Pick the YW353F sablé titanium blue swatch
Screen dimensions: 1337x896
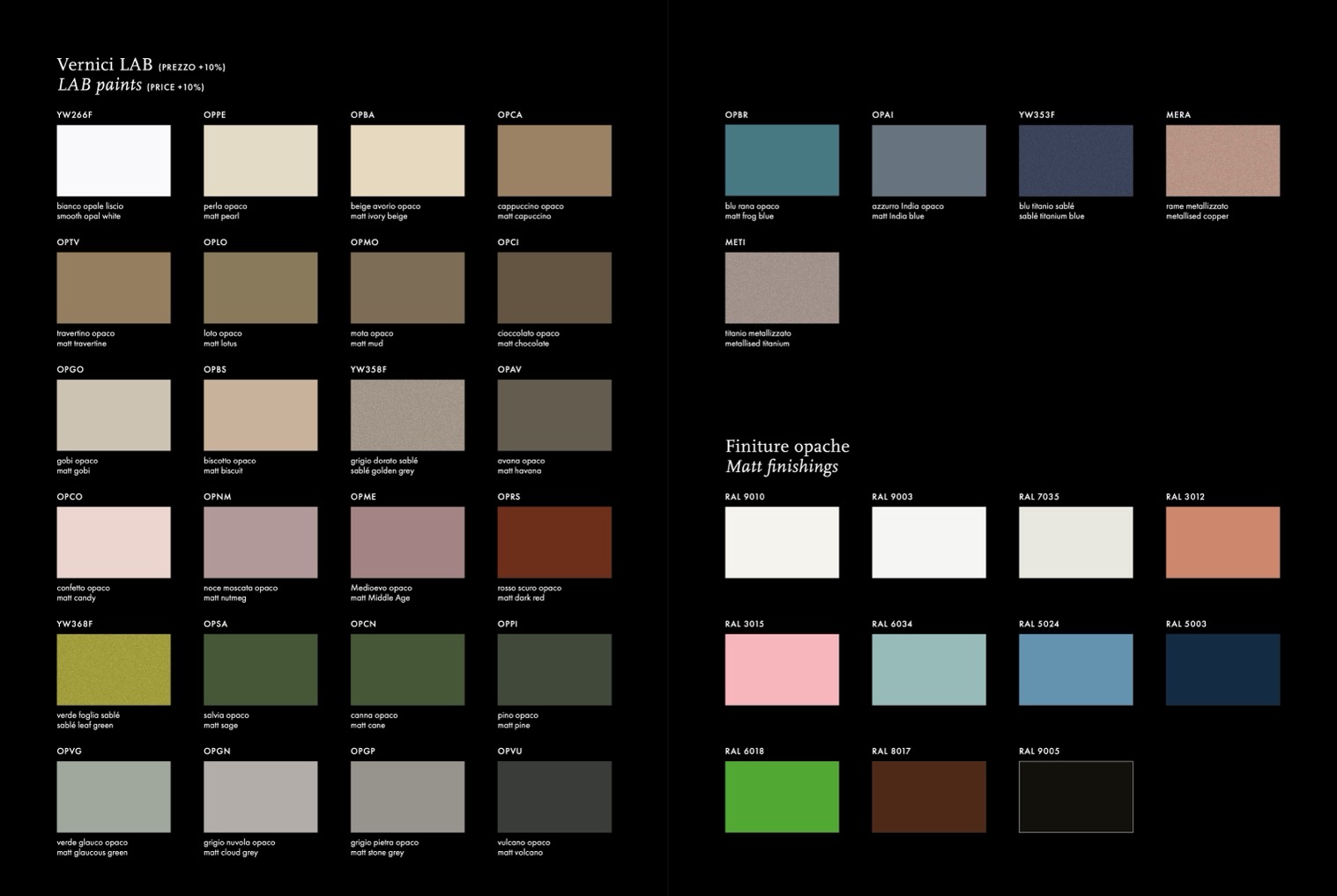tap(1075, 160)
